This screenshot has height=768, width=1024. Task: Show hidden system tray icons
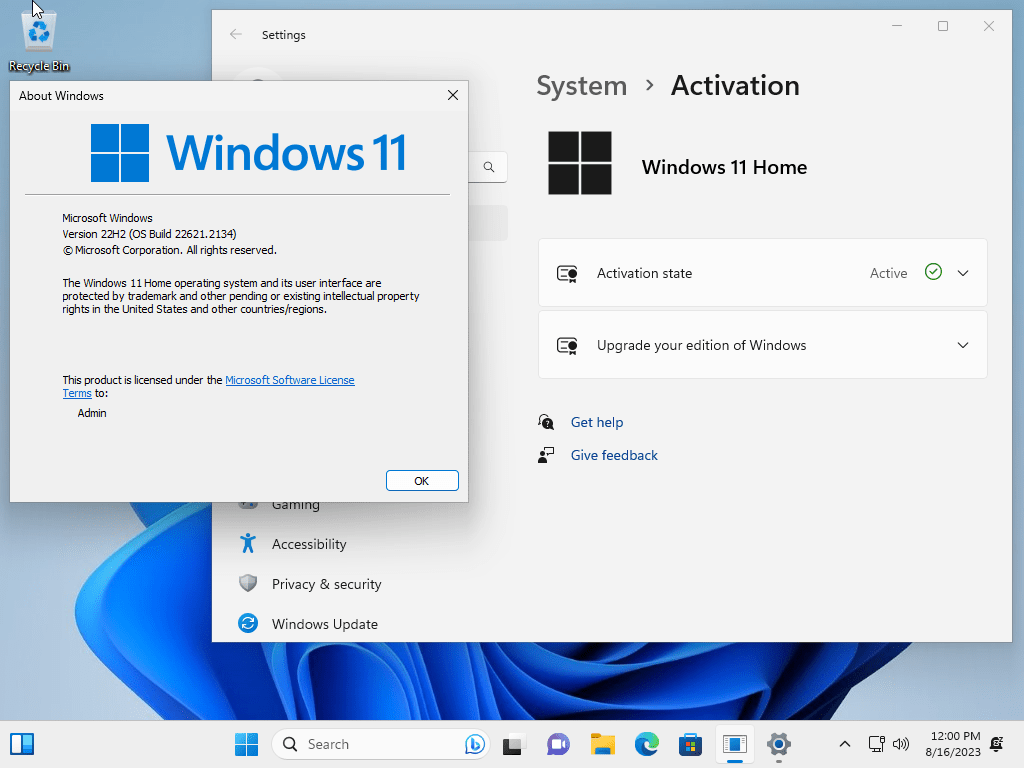coord(844,744)
